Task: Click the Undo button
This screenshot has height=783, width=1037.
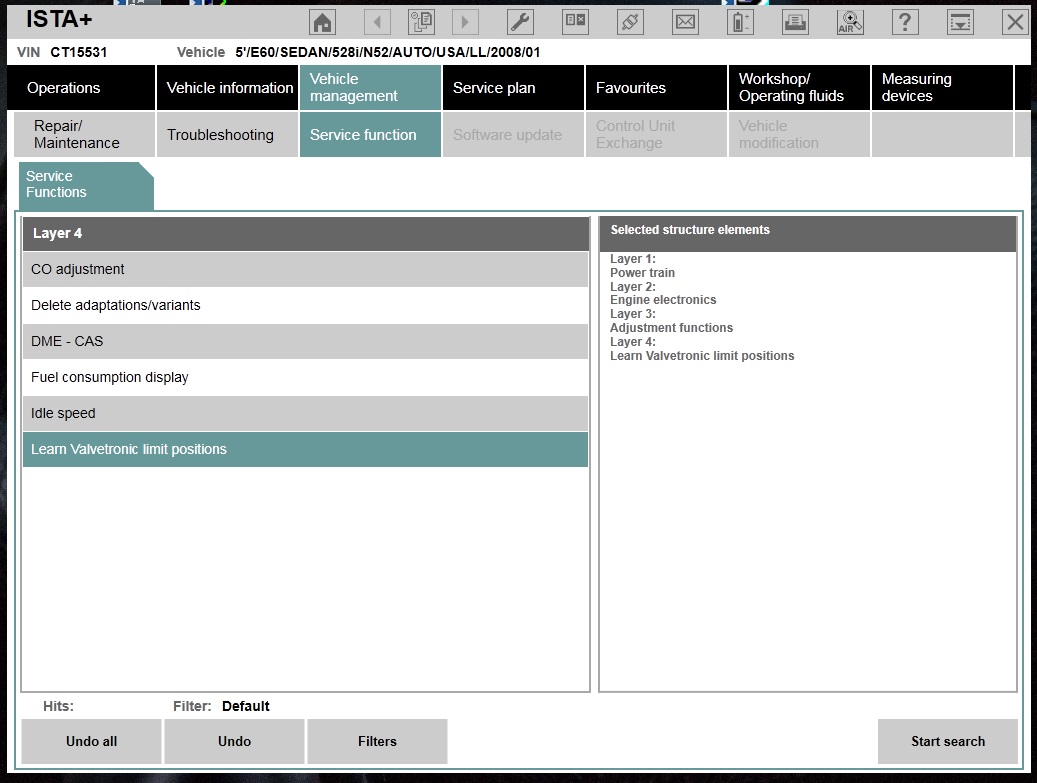Action: [x=234, y=741]
